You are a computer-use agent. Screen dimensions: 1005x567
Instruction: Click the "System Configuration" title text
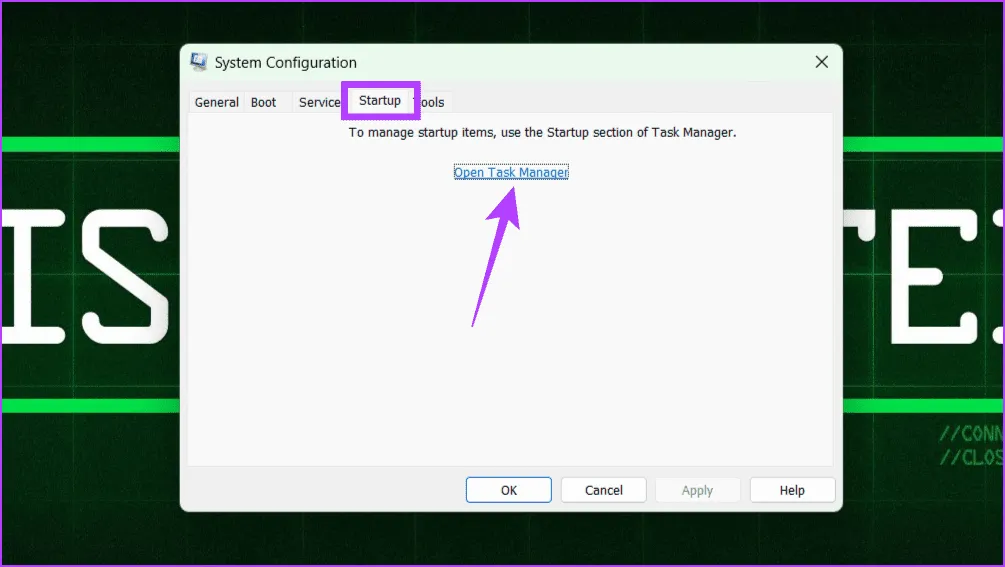click(286, 63)
